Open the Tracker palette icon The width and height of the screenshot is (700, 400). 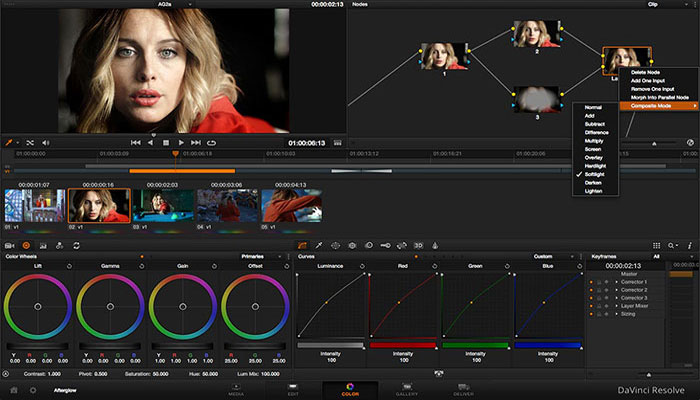[x=352, y=246]
